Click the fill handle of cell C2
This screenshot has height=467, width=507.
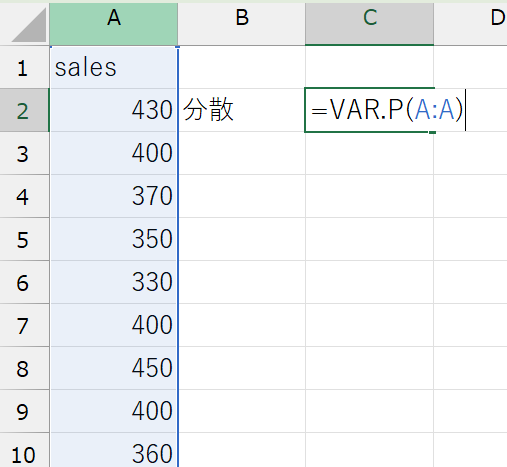point(432,132)
